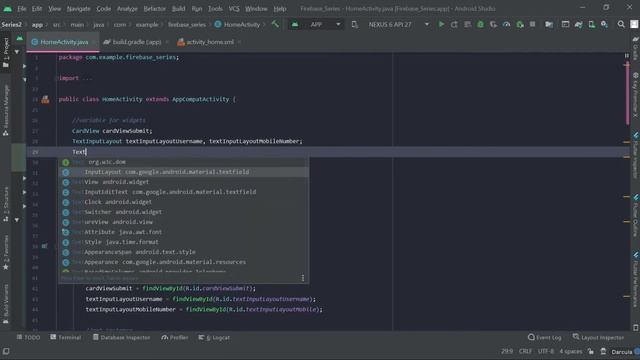Open the Logcat tool window
This screenshot has width=640, height=360.
[x=214, y=337]
